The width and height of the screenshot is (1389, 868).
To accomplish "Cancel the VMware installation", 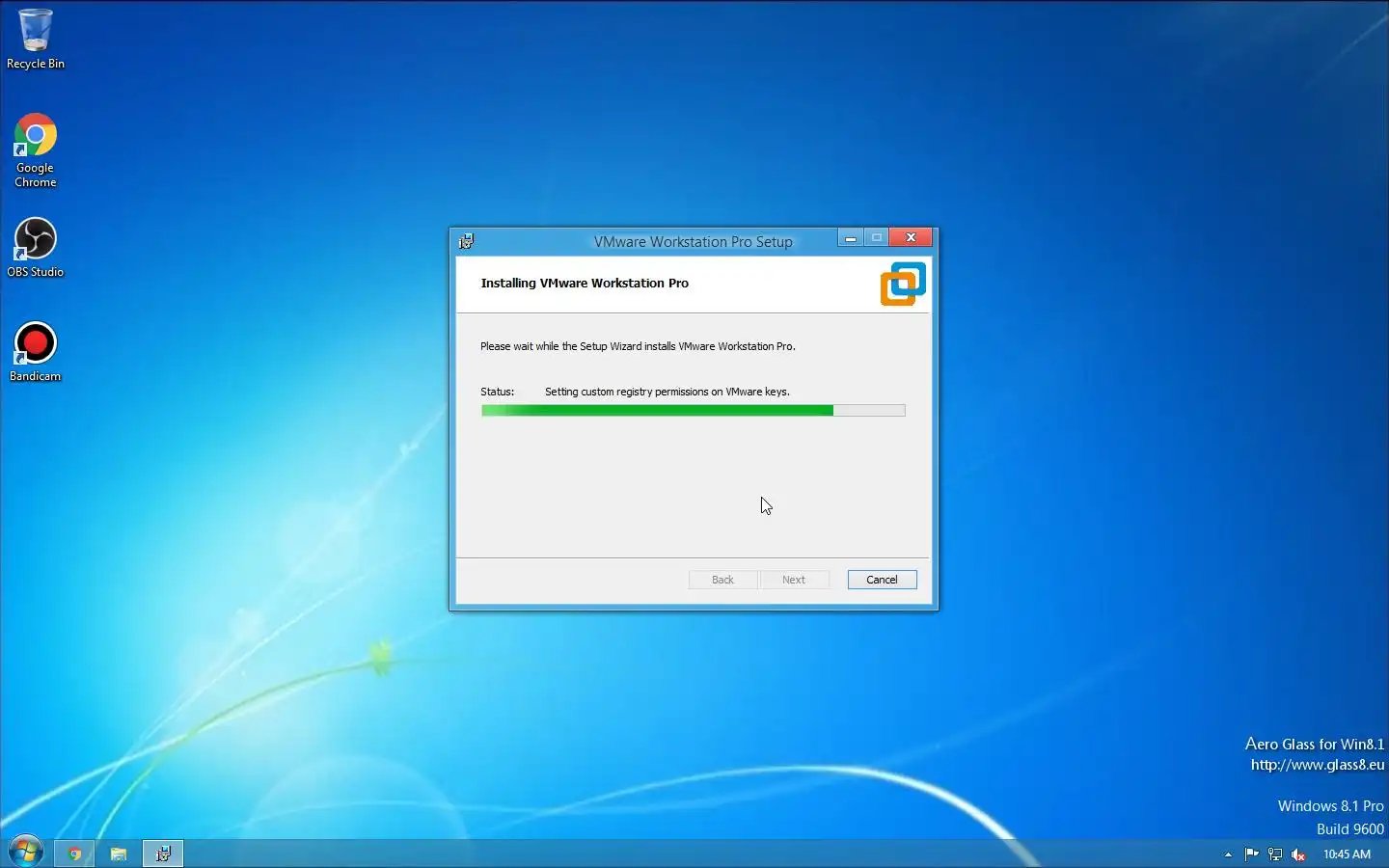I will click(882, 580).
